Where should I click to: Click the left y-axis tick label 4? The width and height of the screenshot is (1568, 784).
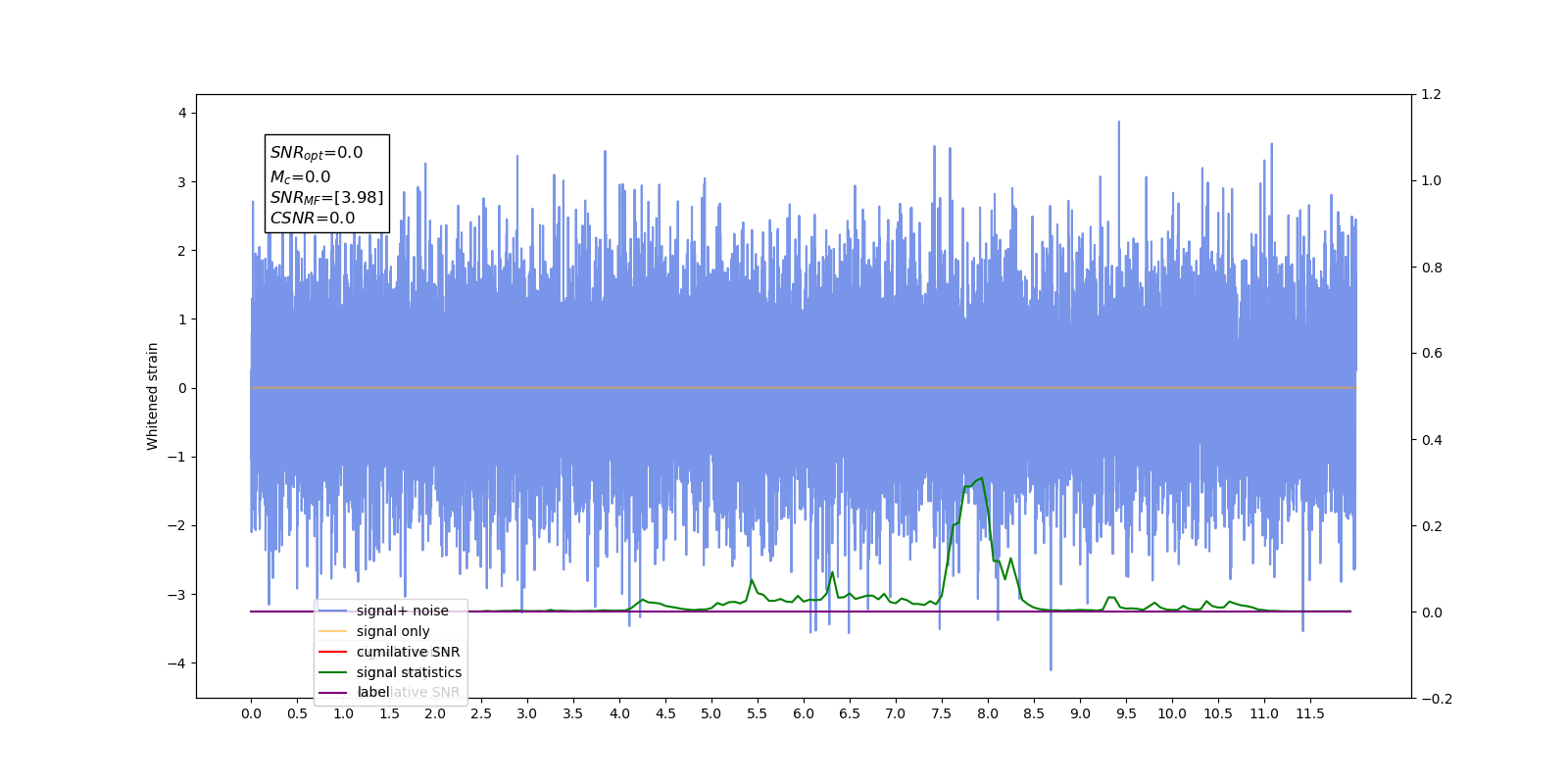click(x=182, y=113)
